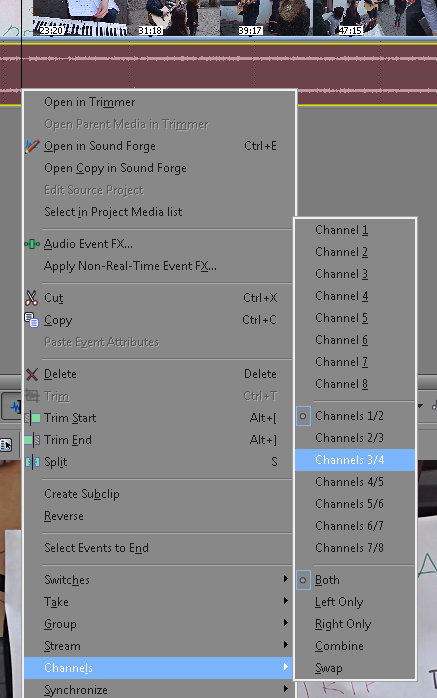
Task: Expand the Stream submenu arrow
Action: [286, 645]
